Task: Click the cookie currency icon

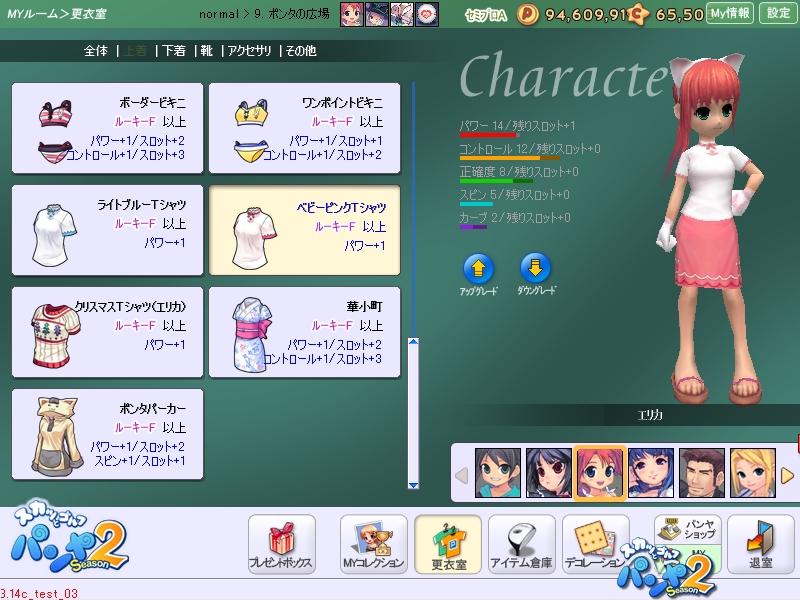Action: [638, 14]
